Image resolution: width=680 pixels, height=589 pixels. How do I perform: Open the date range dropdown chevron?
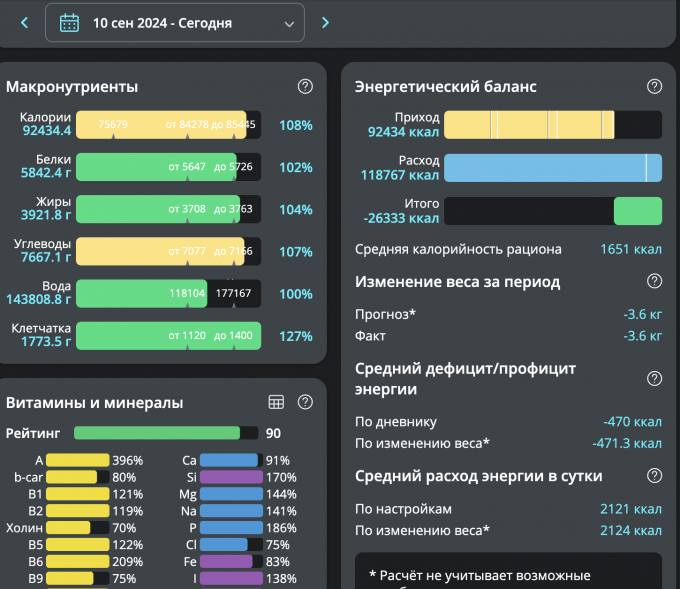[x=289, y=22]
